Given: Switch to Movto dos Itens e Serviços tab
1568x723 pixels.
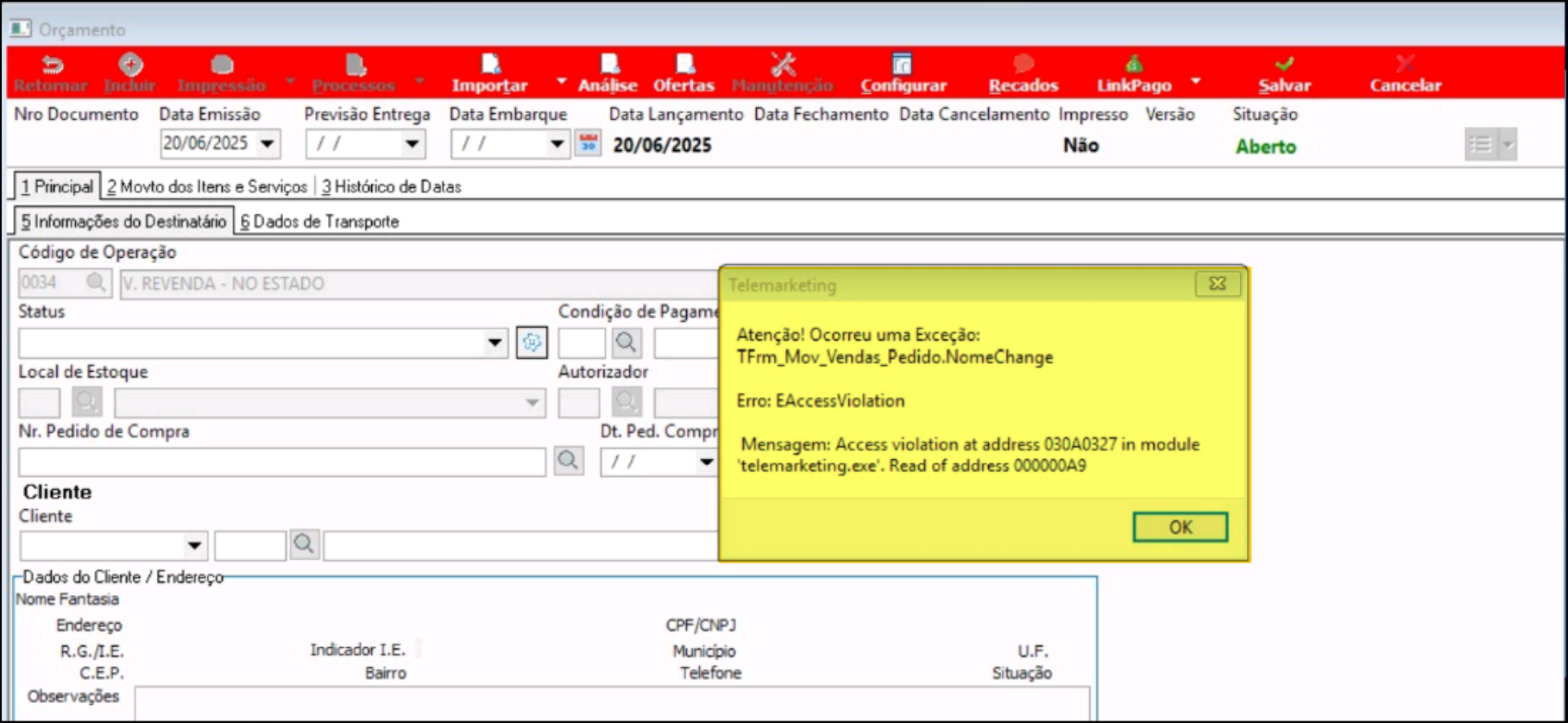Looking at the screenshot, I should (x=207, y=186).
